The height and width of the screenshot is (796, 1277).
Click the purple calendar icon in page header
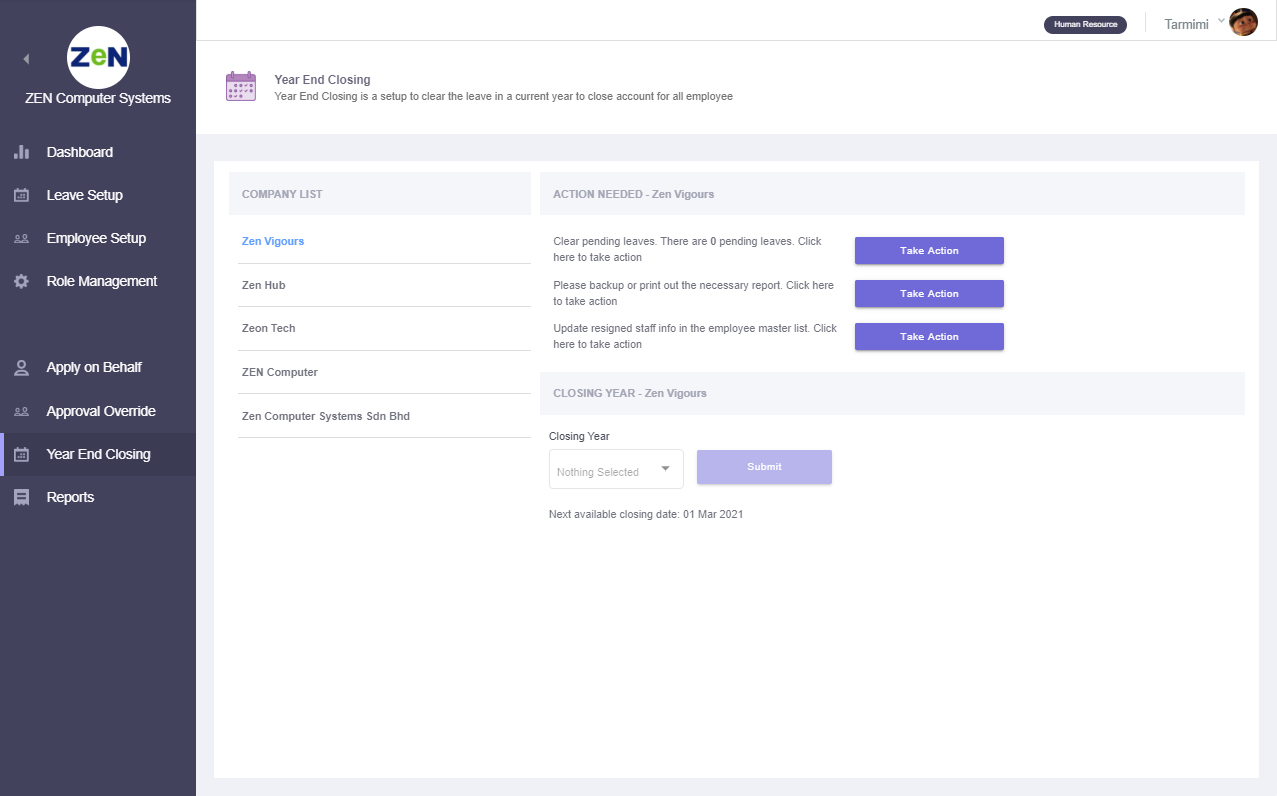[x=241, y=87]
